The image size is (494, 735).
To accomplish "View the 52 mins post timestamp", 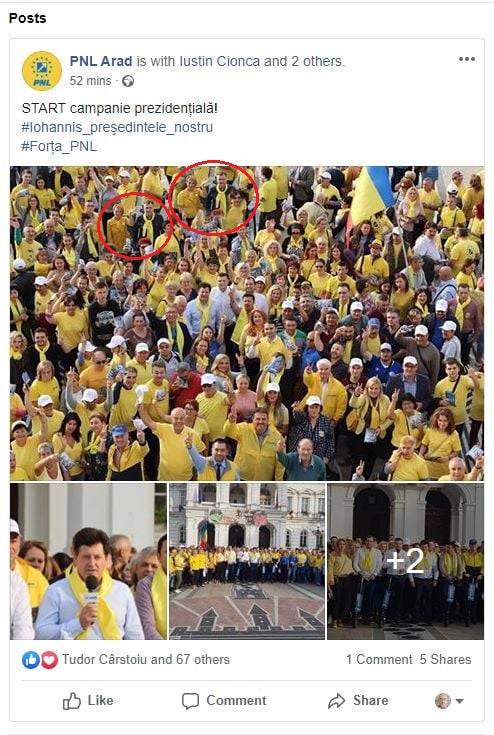I will pos(90,81).
